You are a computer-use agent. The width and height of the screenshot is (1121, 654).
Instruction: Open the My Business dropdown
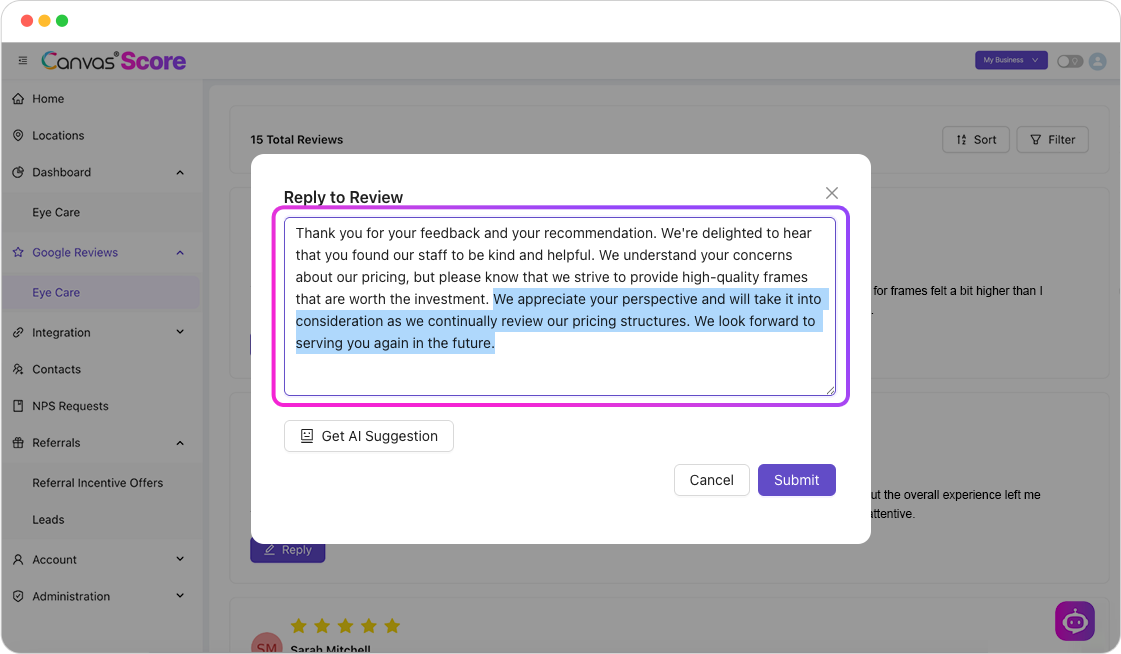(1011, 60)
